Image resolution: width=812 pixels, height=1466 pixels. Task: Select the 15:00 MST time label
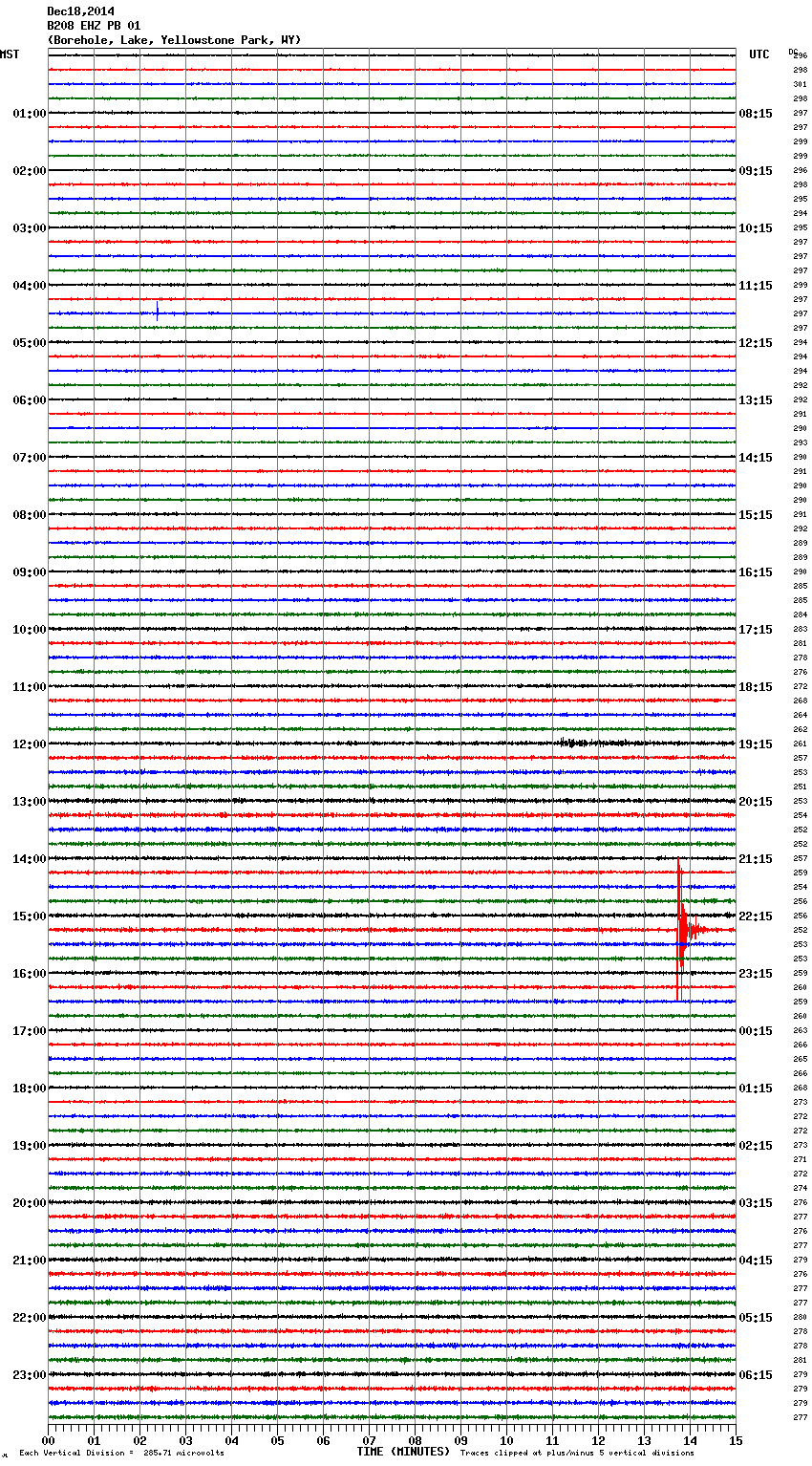point(30,916)
